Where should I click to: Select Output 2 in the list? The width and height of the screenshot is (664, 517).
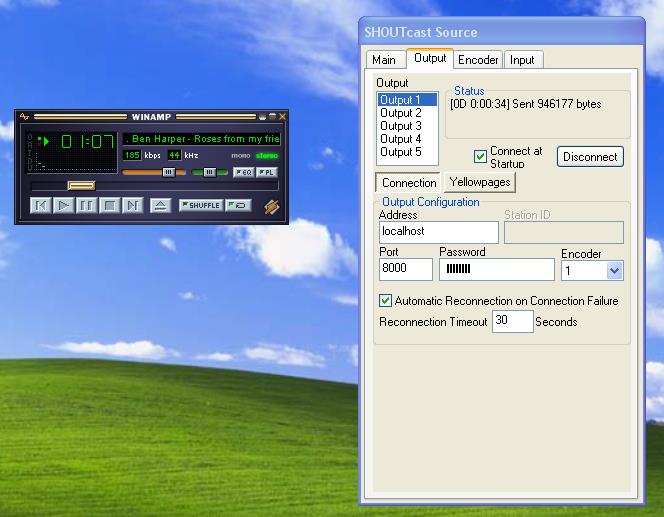click(x=407, y=113)
